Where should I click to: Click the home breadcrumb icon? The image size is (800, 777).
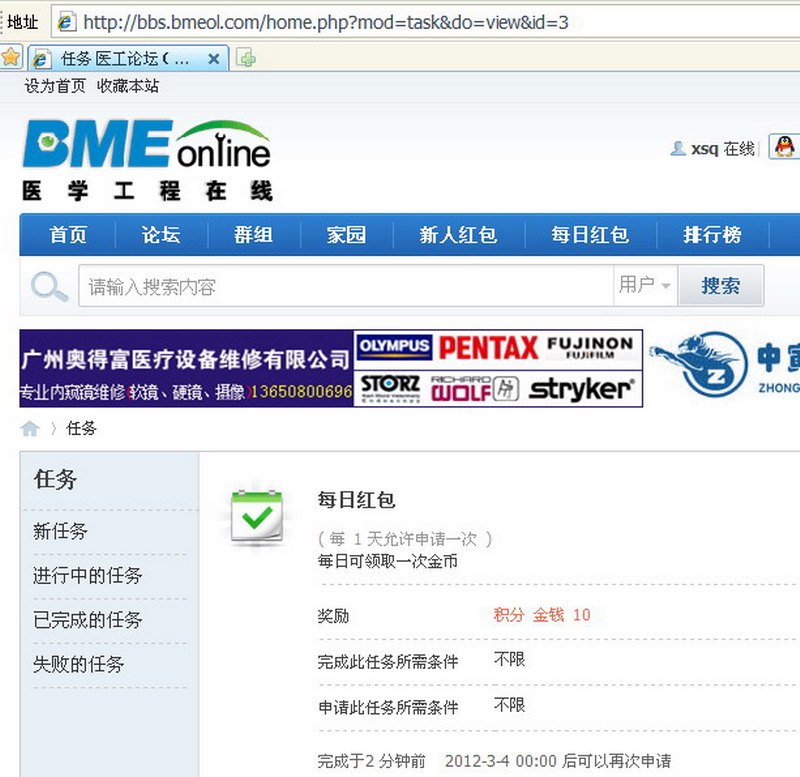[x=30, y=429]
